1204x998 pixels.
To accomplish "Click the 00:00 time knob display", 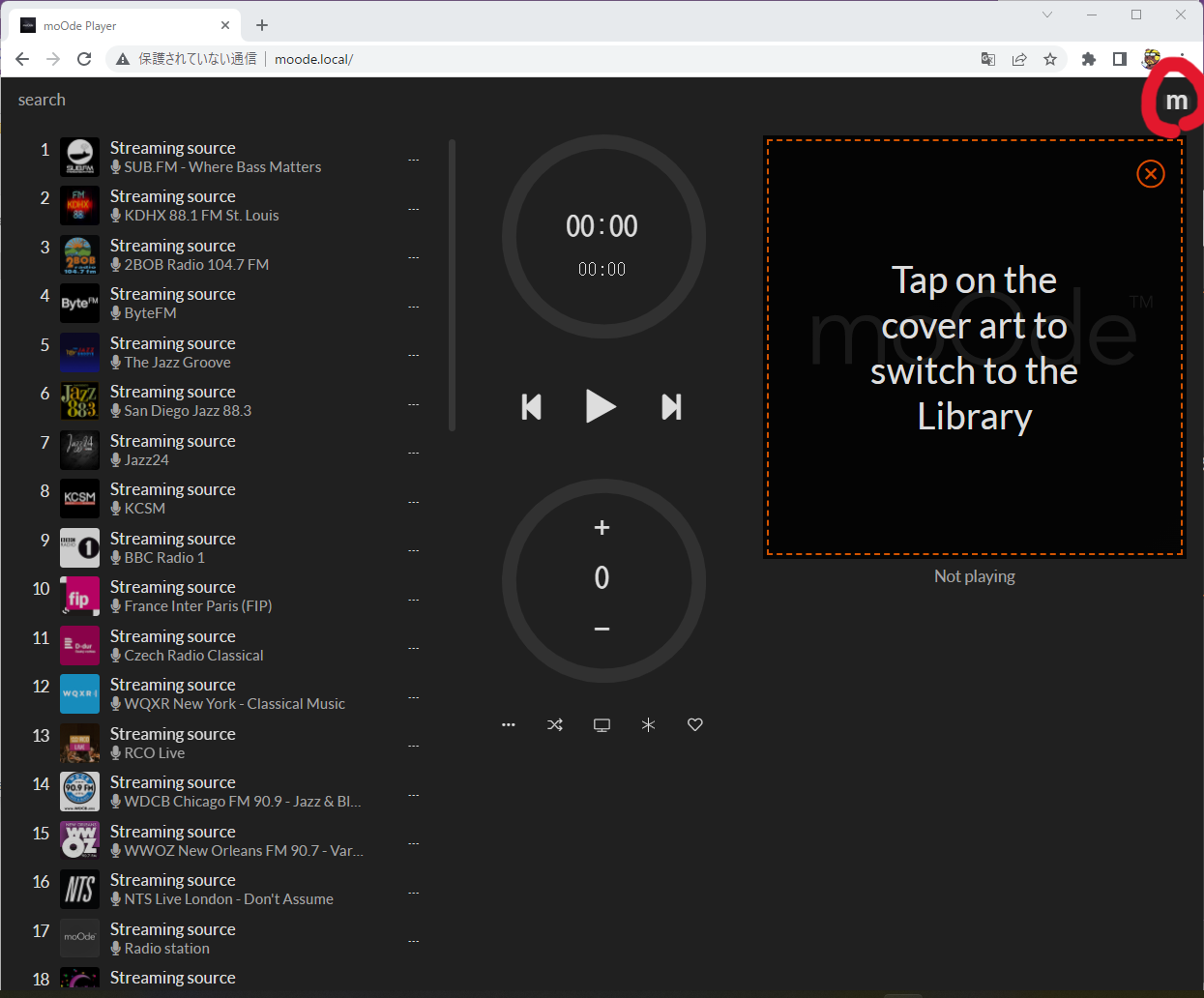I will tap(602, 226).
